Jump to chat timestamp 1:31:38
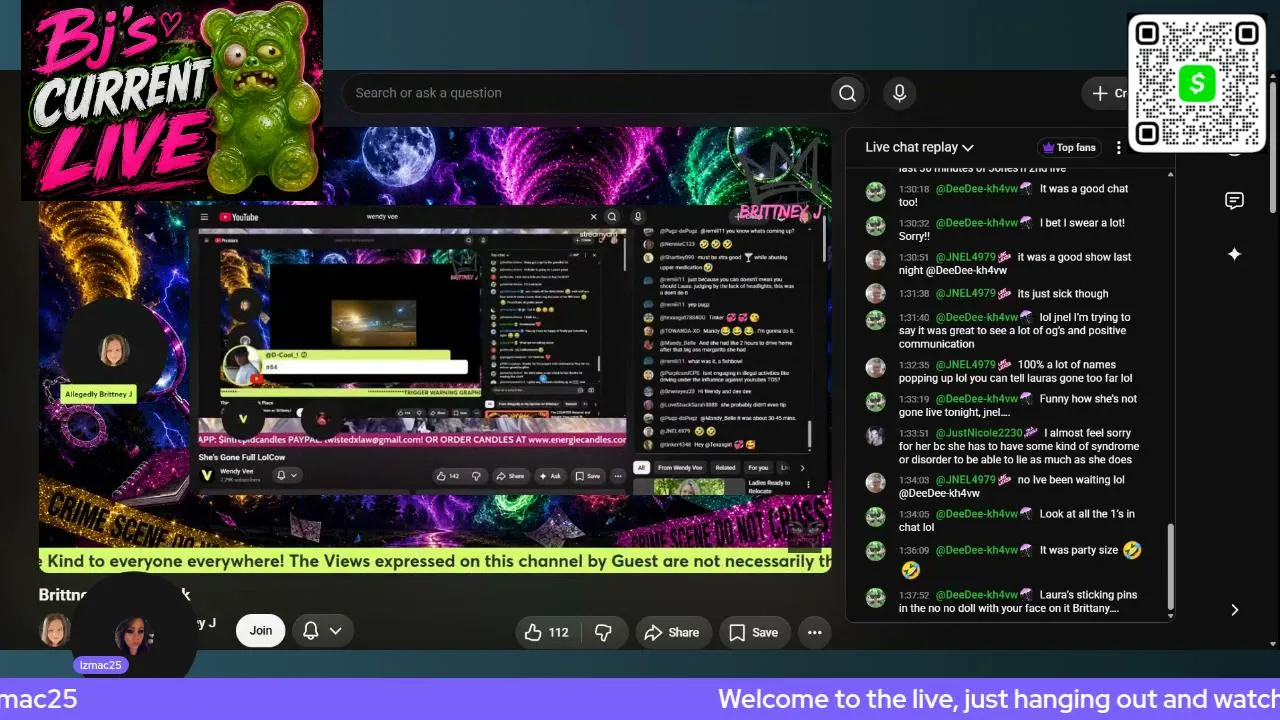Viewport: 1280px width, 720px height. [x=914, y=294]
